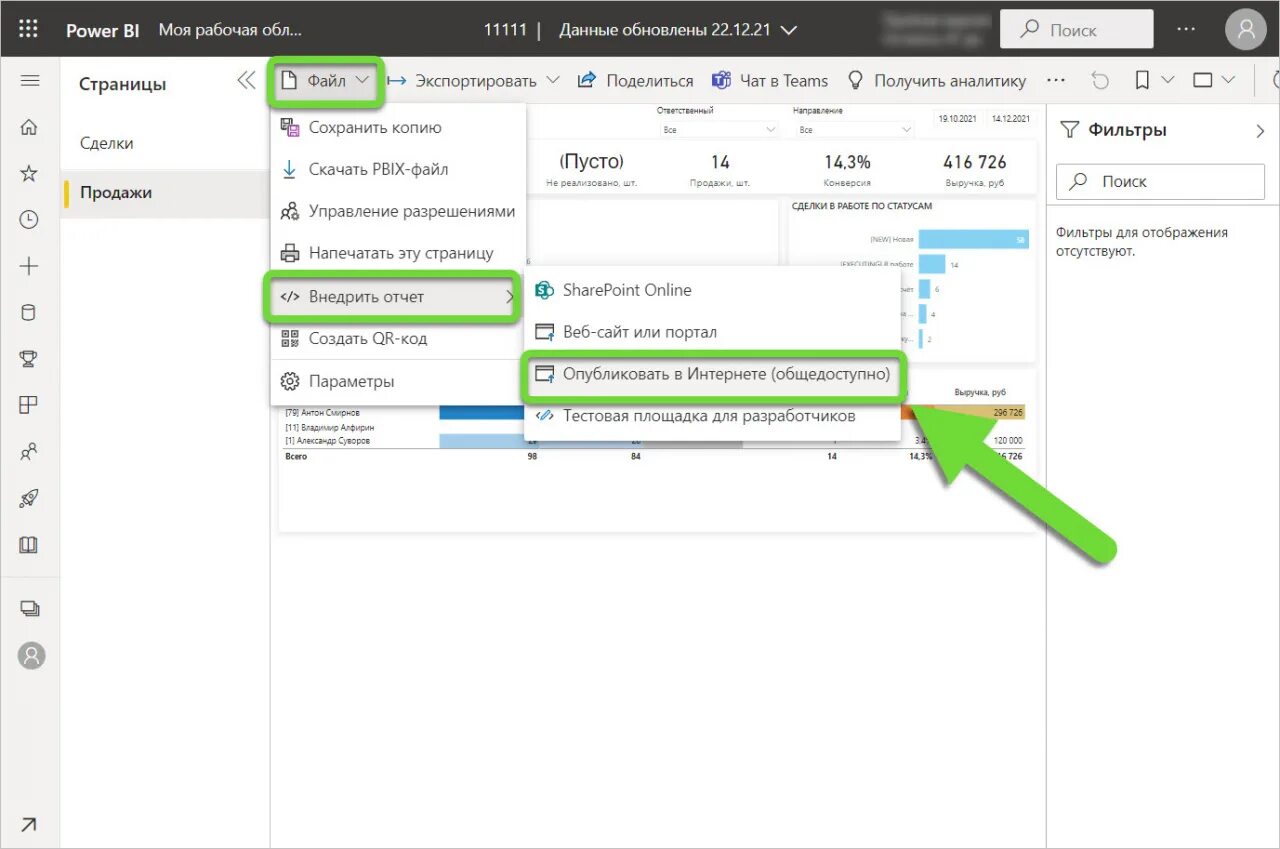The height and width of the screenshot is (849, 1280).
Task: Click the Антон Смирнов table row
Action: (x=655, y=412)
